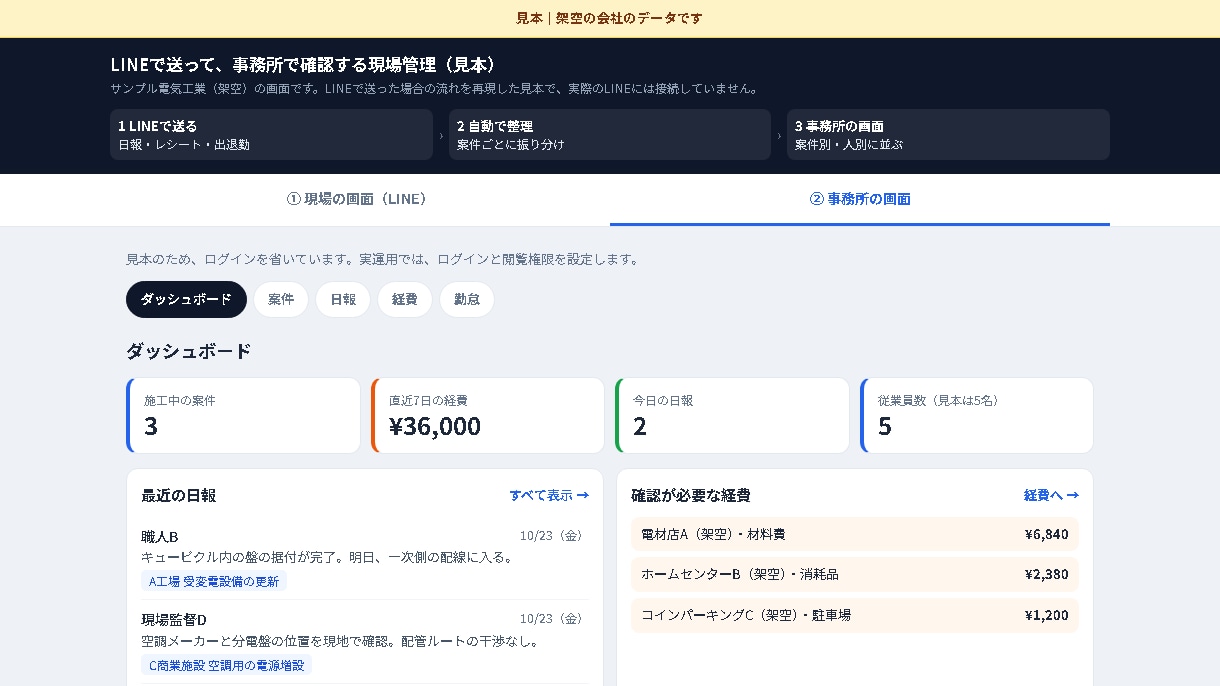
Task: Click step card 3 事務所の画面
Action: [948, 135]
